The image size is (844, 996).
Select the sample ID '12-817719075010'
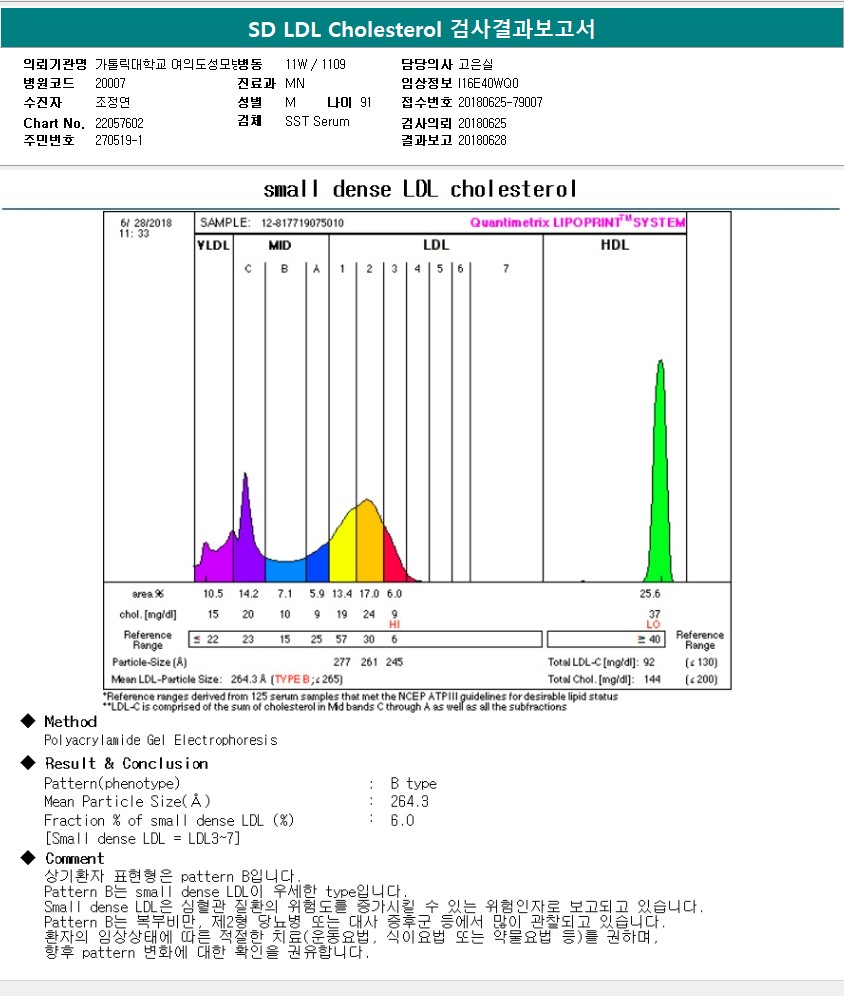302,223
